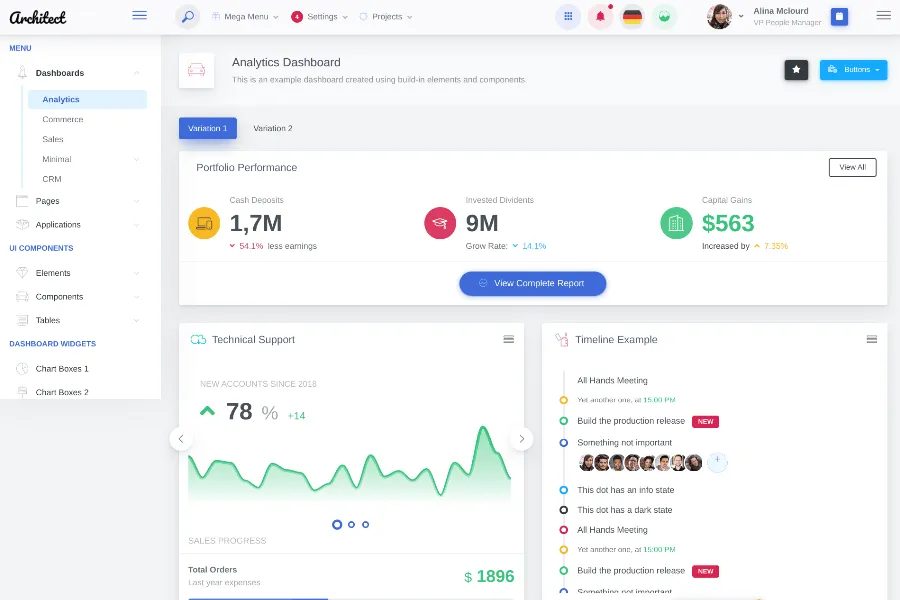Click the star favorite button

[796, 69]
